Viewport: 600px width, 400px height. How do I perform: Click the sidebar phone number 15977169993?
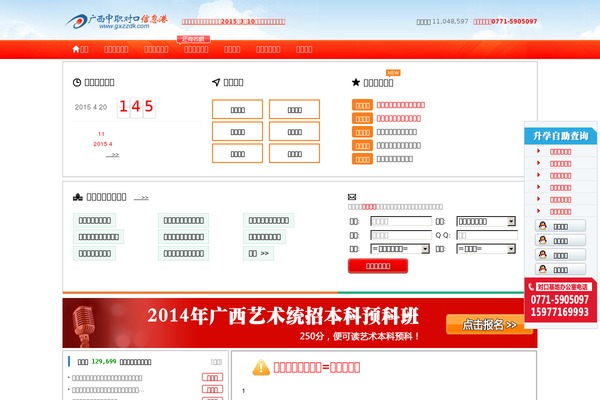tap(560, 312)
